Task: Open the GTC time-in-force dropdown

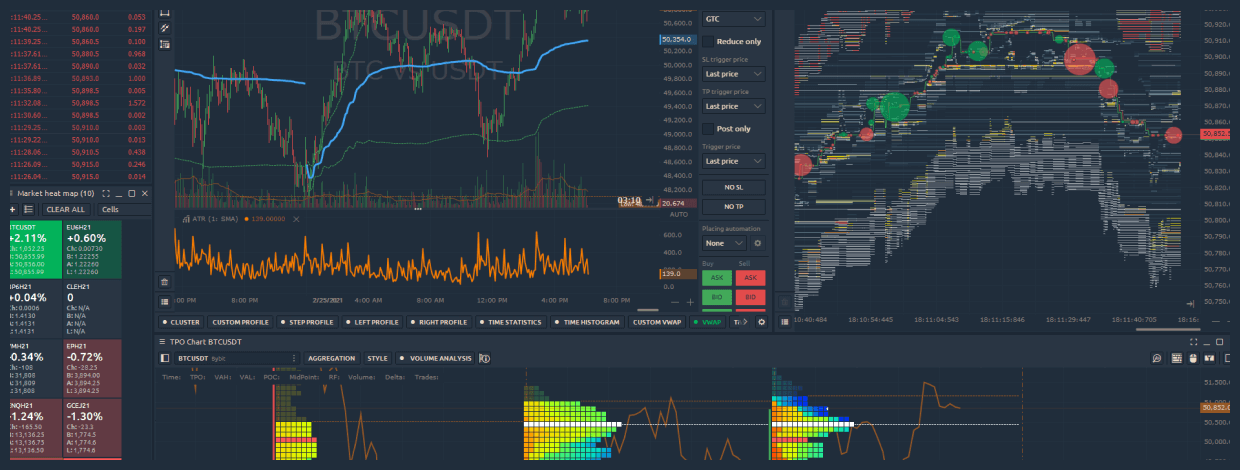Action: click(733, 19)
